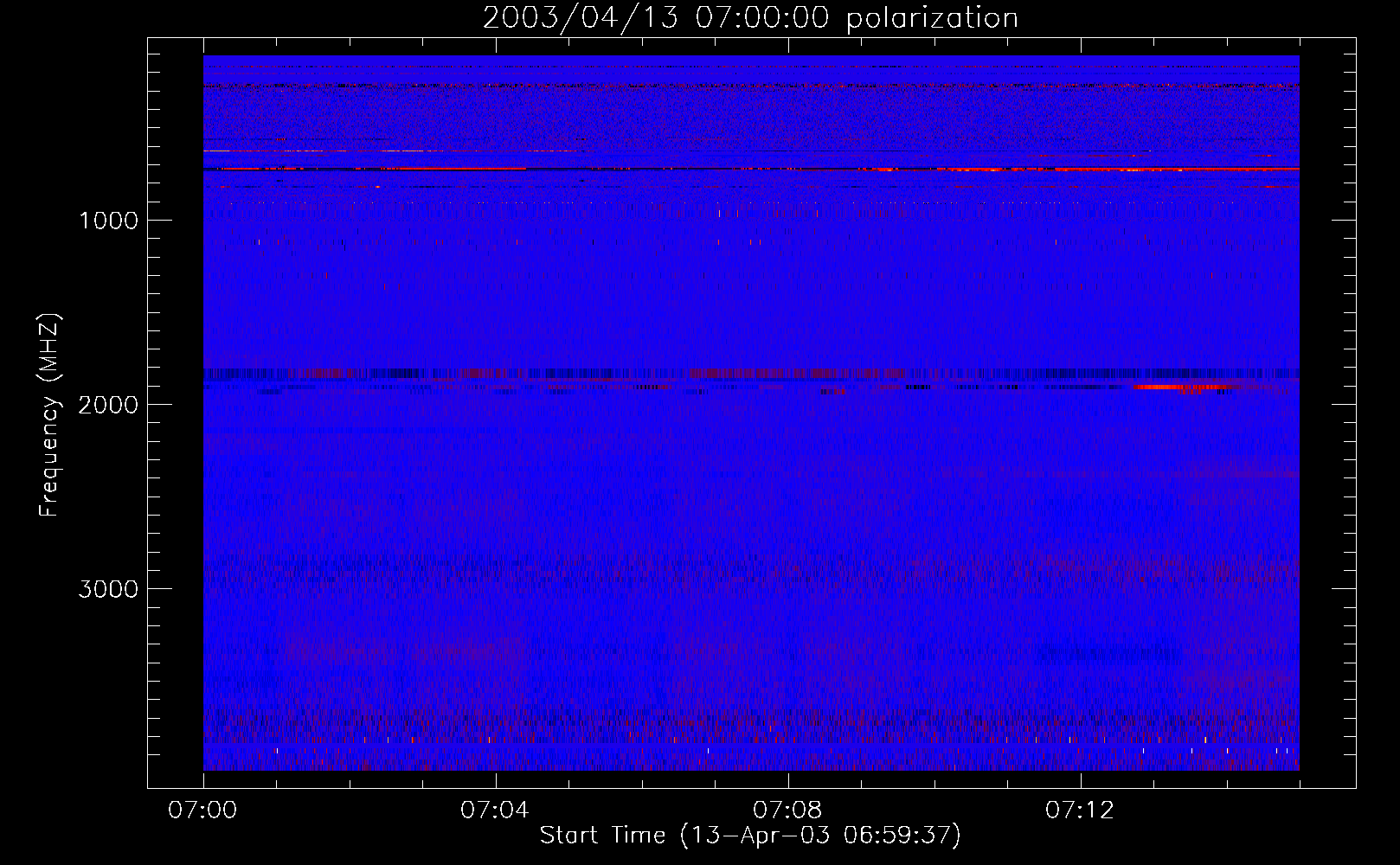Click the plot title '2003/04/13 07:00:00 polarization'

[750, 18]
